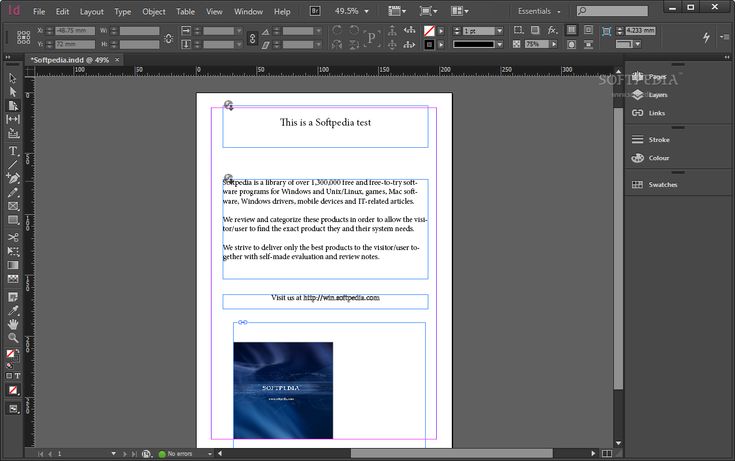Select the Free Transform tool
The height and width of the screenshot is (461, 735).
(x=13, y=251)
